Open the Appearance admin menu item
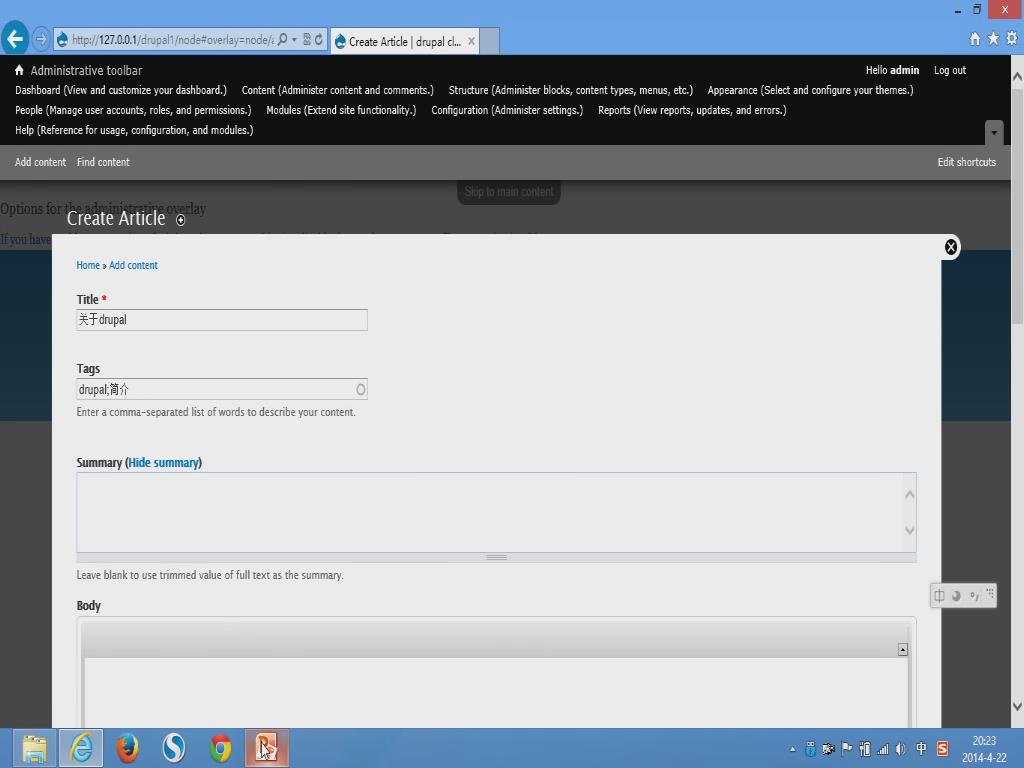 [810, 90]
